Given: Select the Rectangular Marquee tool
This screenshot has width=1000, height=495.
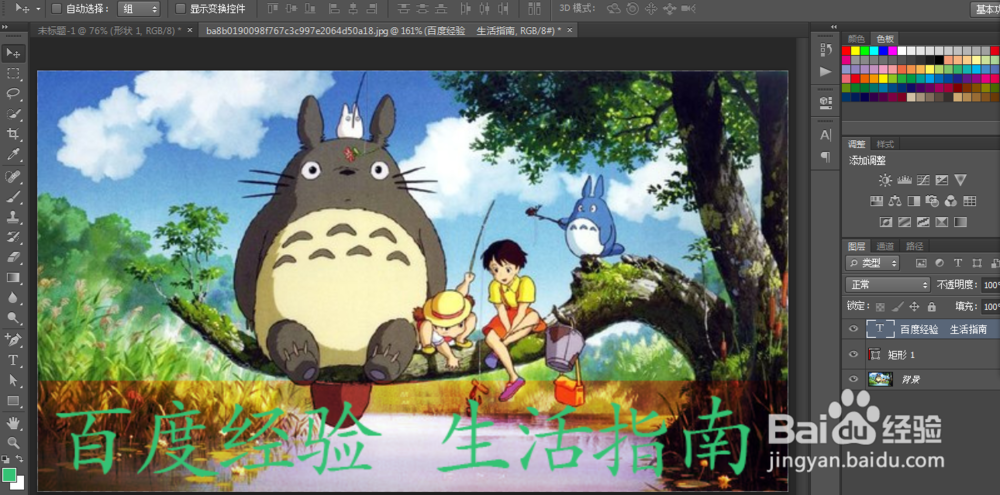Looking at the screenshot, I should pos(13,74).
